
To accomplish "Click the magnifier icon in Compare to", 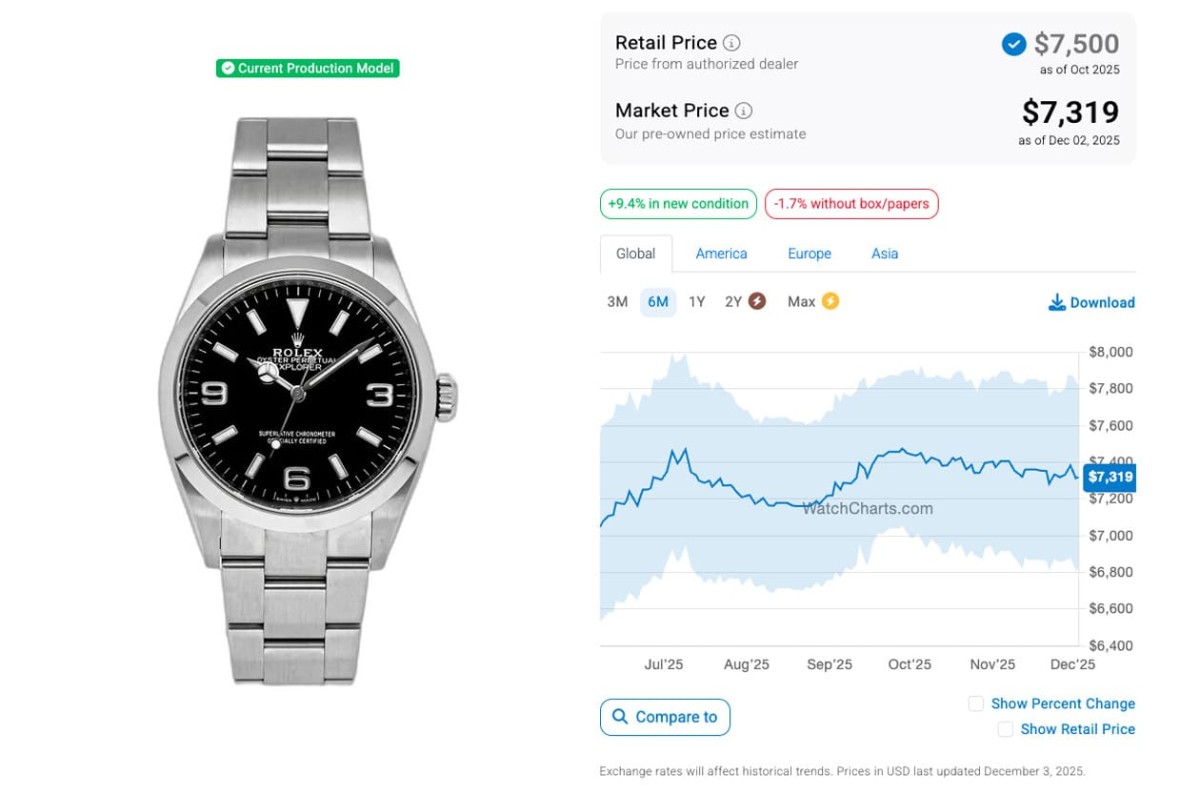I will coord(620,717).
